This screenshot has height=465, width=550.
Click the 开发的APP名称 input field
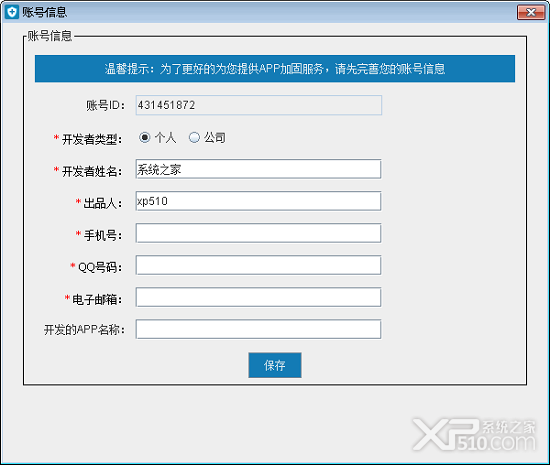258,329
